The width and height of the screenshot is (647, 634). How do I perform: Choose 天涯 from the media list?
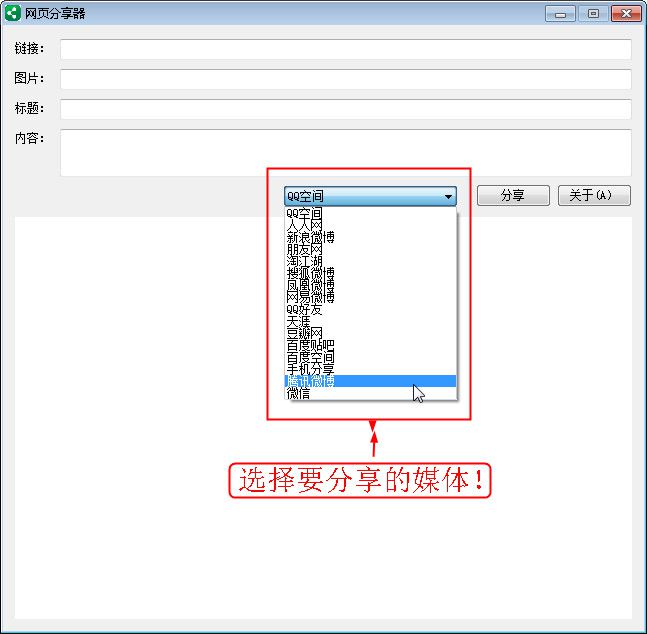[x=370, y=321]
